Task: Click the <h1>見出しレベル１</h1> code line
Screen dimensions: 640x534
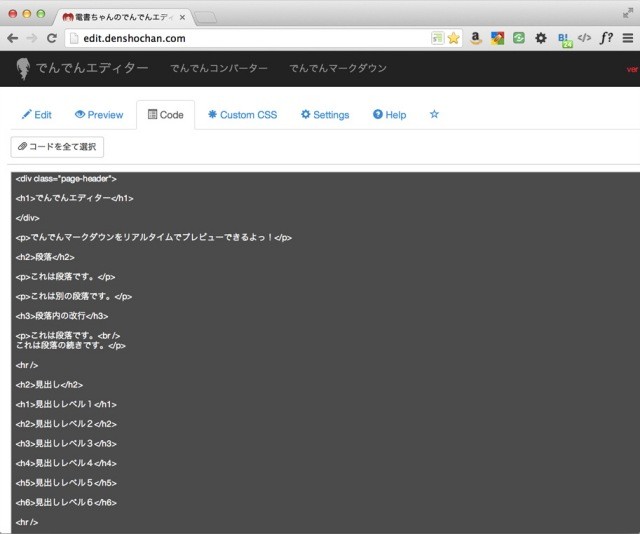Action: pos(66,404)
